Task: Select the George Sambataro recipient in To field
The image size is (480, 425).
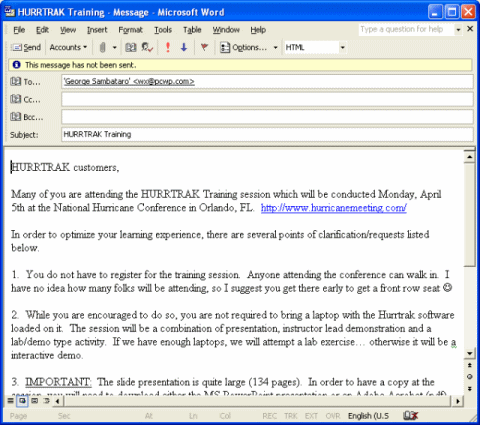Action: [129, 81]
